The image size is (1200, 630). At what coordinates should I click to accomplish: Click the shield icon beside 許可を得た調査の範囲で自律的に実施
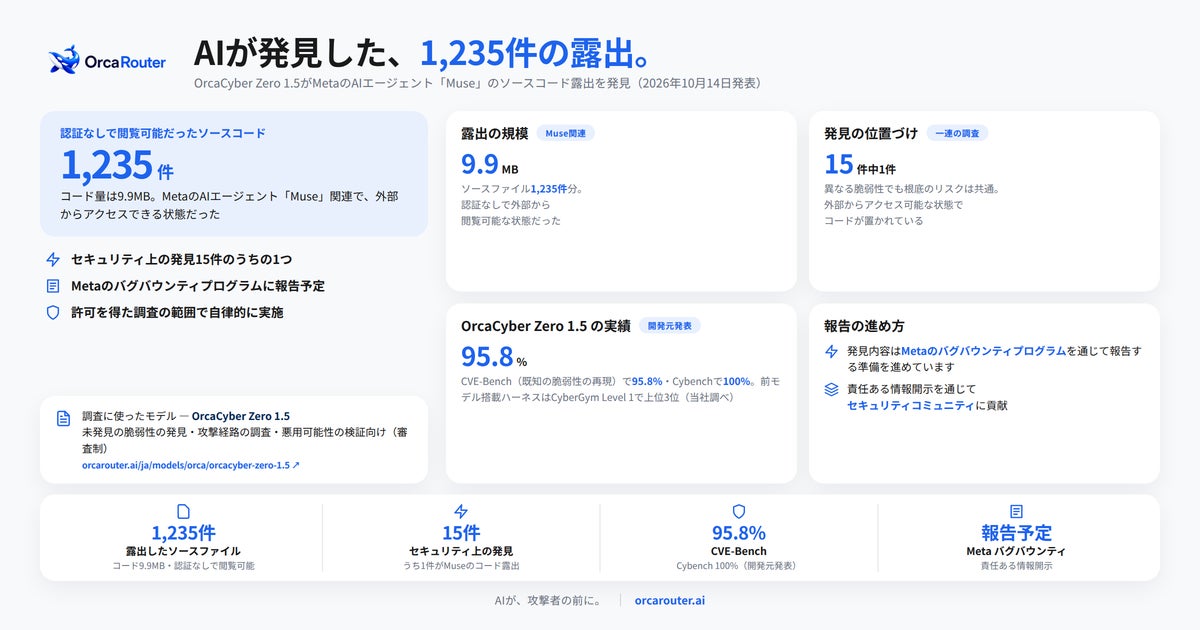click(53, 312)
